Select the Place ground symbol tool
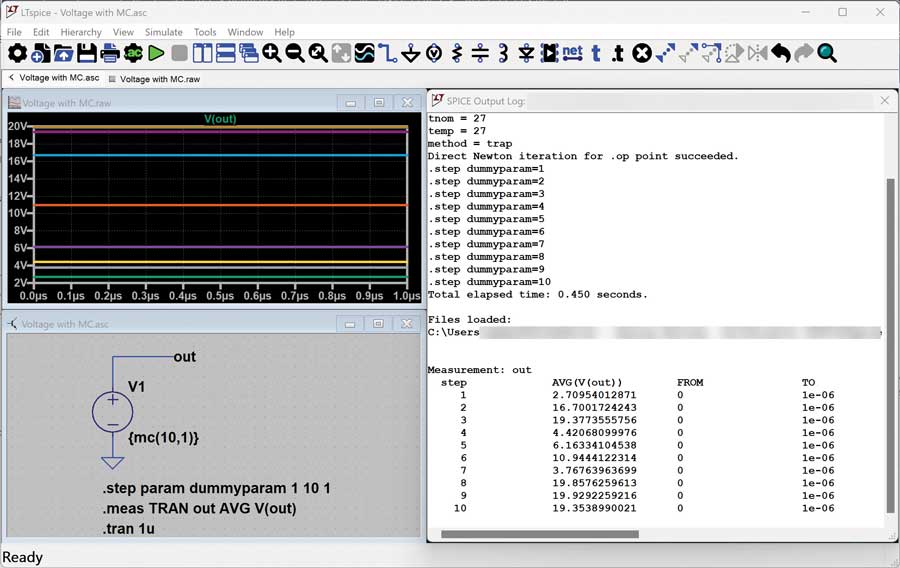 pyautogui.click(x=410, y=53)
